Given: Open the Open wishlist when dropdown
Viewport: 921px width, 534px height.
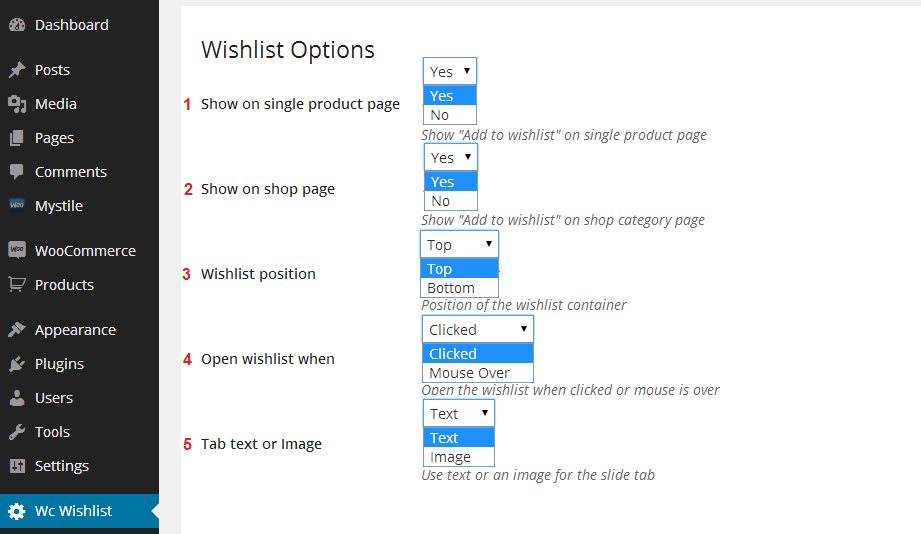Looking at the screenshot, I should [477, 330].
